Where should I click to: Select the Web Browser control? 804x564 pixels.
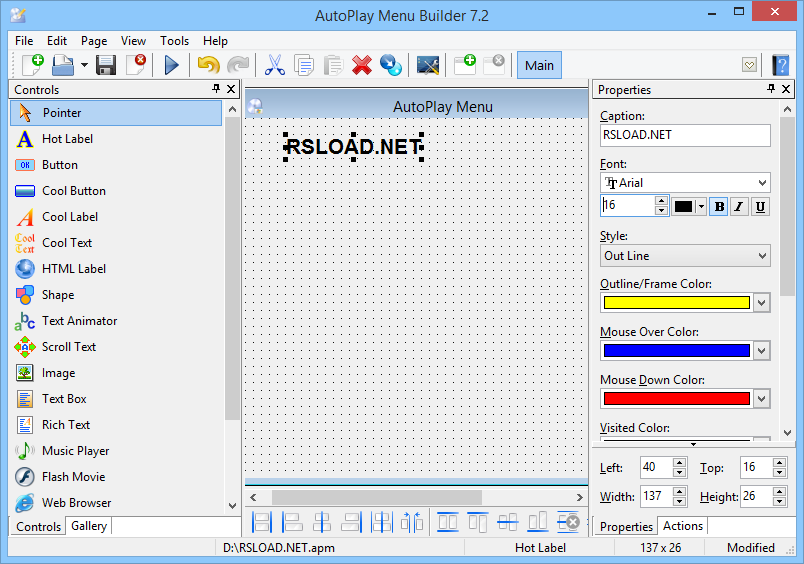pyautogui.click(x=116, y=503)
